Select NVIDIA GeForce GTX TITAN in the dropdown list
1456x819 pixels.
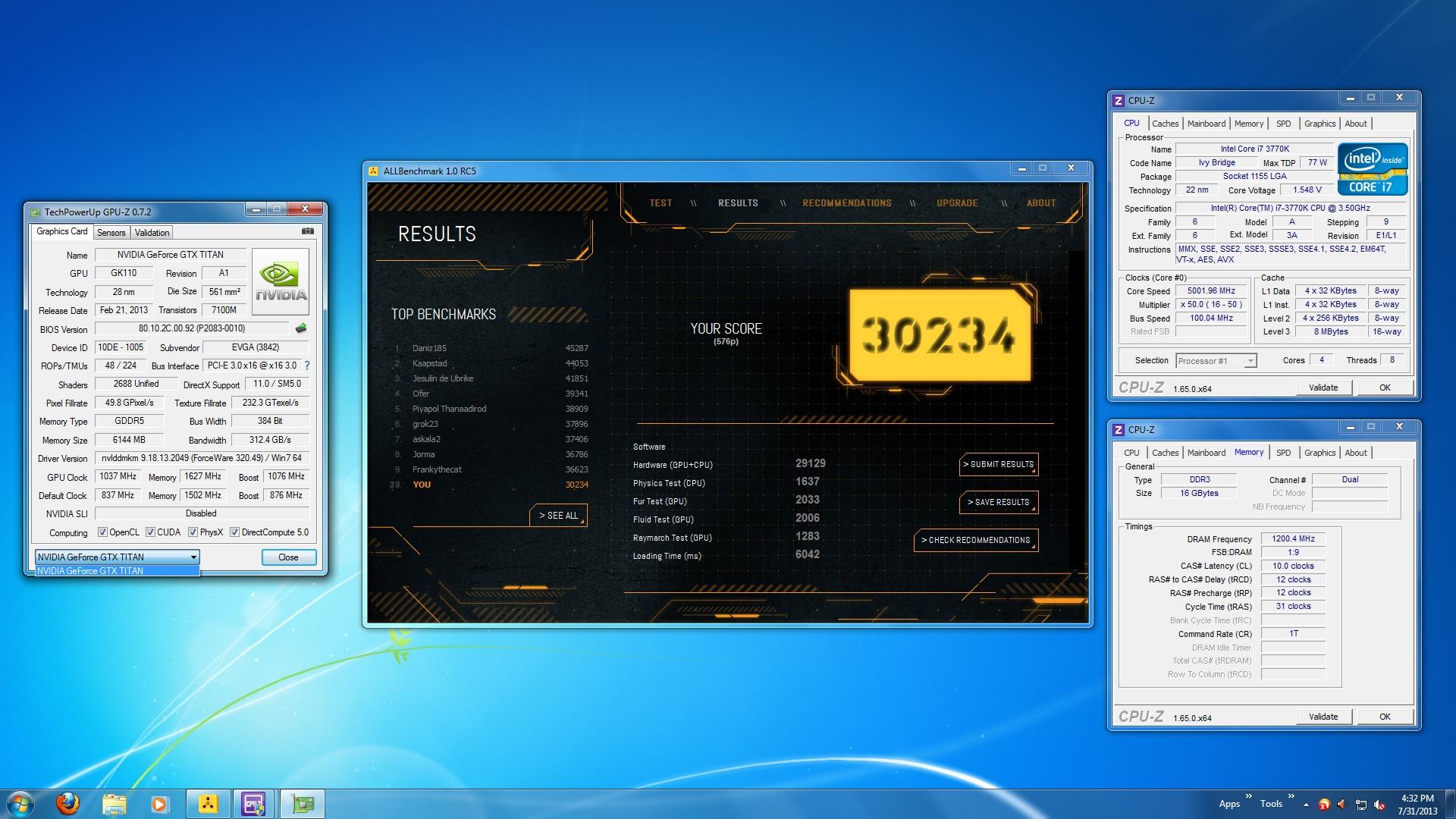click(x=118, y=571)
